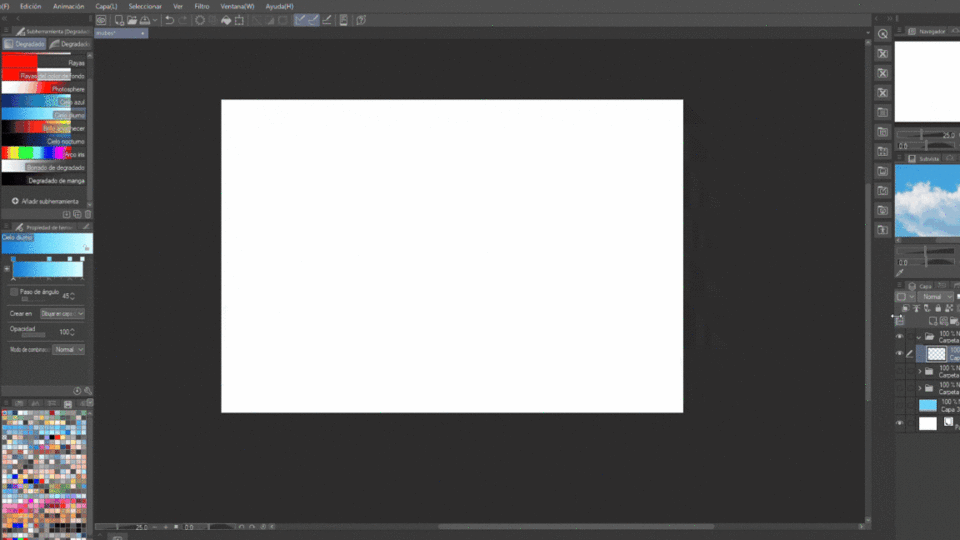The image size is (960, 540).
Task: Select the Degradado de manga preset
Action: point(43,181)
